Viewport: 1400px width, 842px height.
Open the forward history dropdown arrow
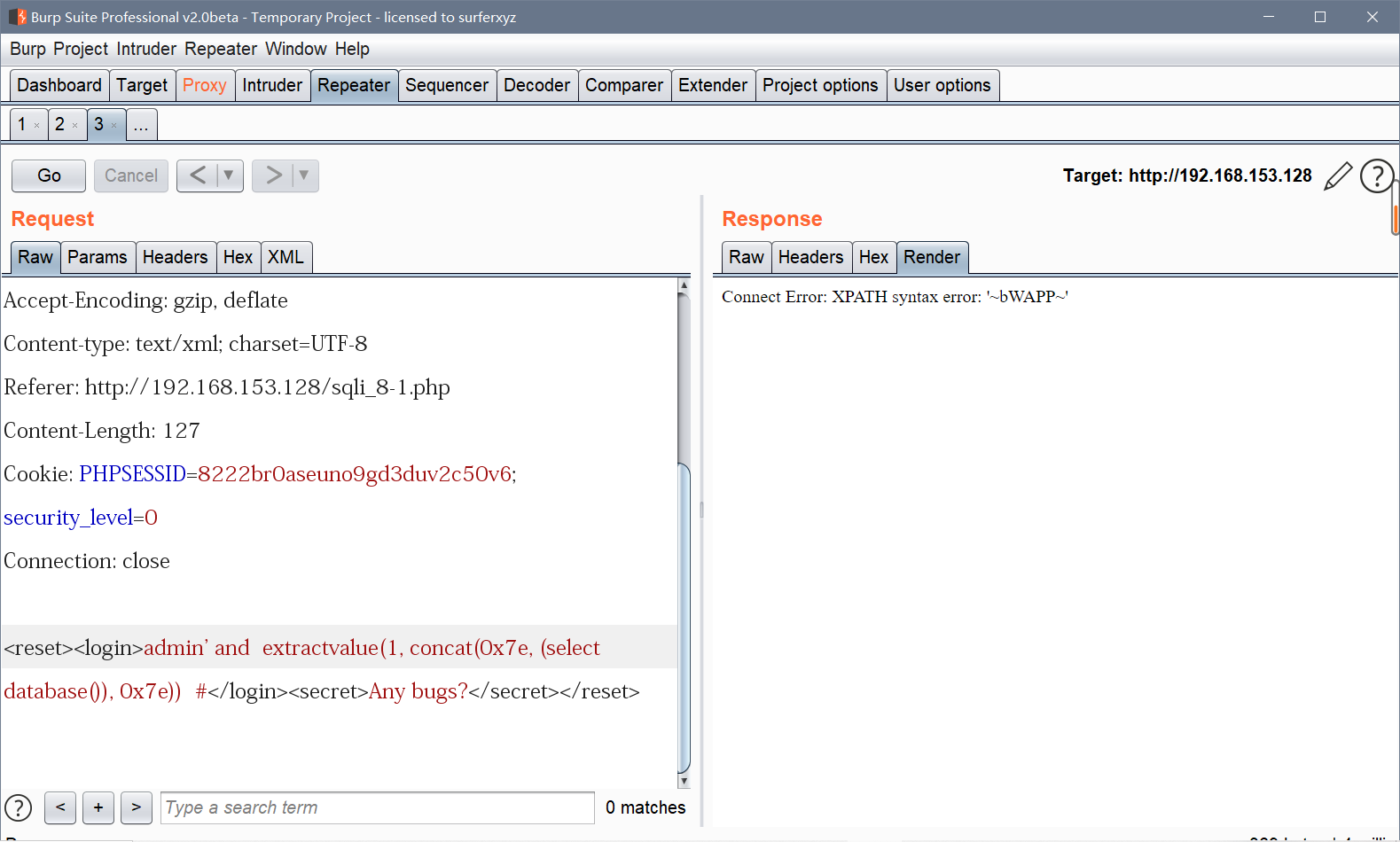pos(304,175)
